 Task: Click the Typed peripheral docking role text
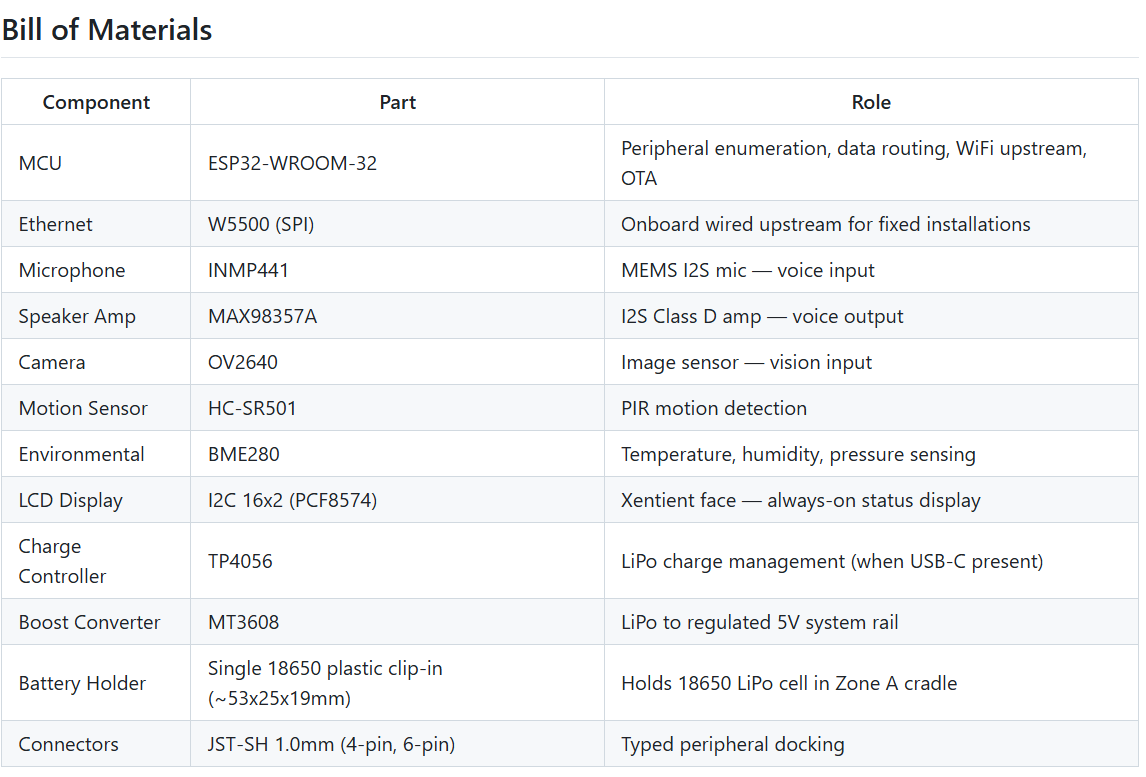click(x=732, y=745)
